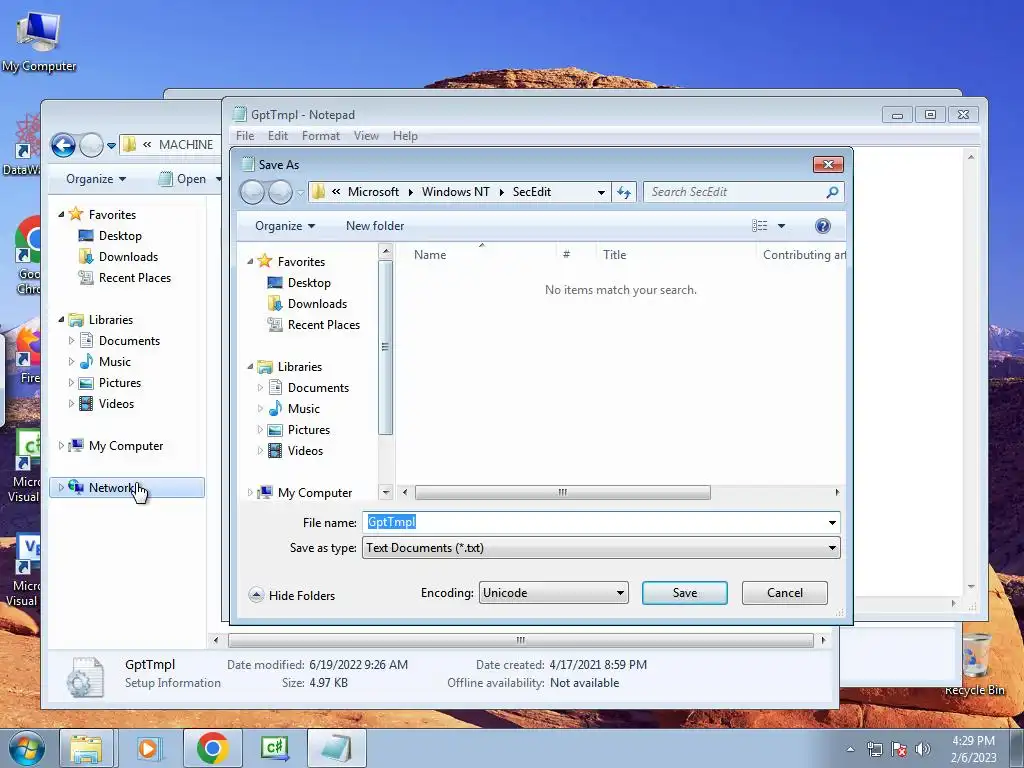This screenshot has height=768, width=1024.
Task: Open Notepad File menu
Action: pyautogui.click(x=245, y=136)
